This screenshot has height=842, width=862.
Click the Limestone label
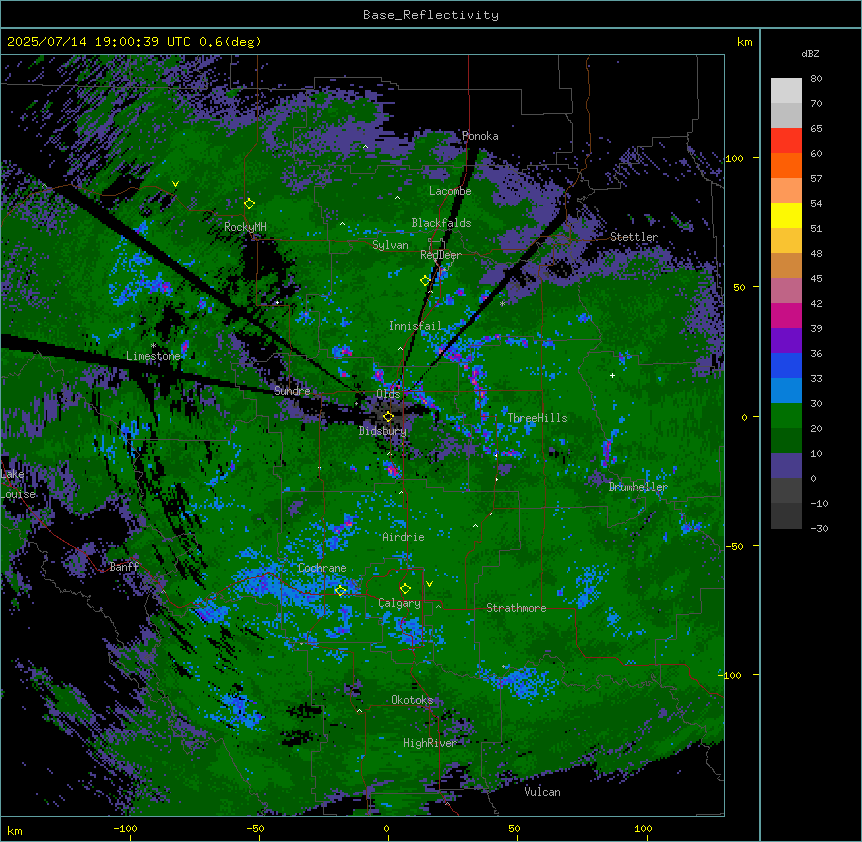point(153,356)
